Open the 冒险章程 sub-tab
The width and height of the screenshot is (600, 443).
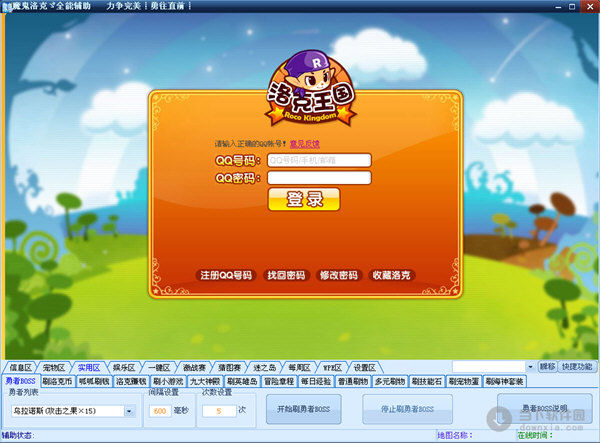[279, 381]
